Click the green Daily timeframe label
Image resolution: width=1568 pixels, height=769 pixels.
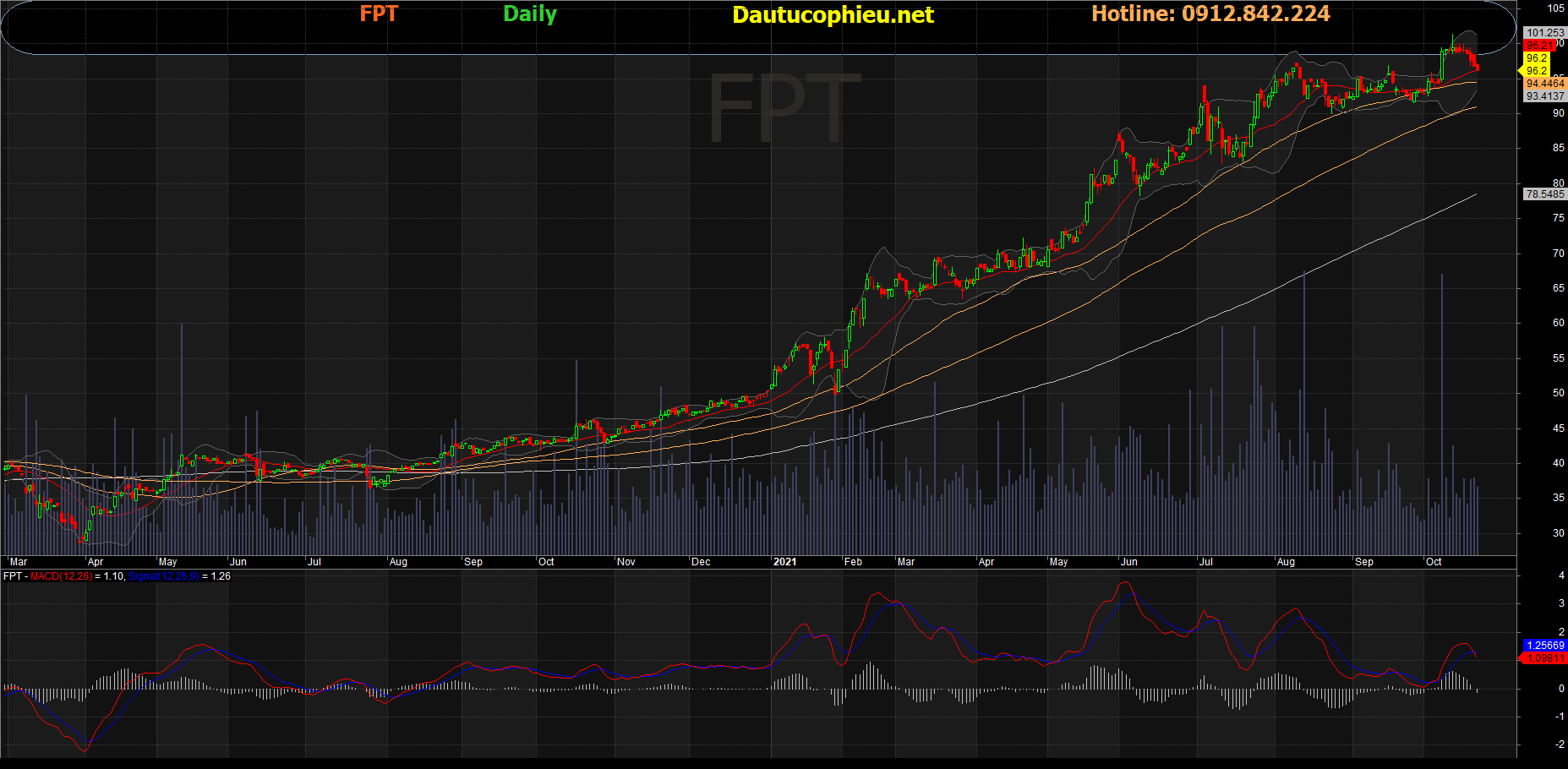pos(530,14)
